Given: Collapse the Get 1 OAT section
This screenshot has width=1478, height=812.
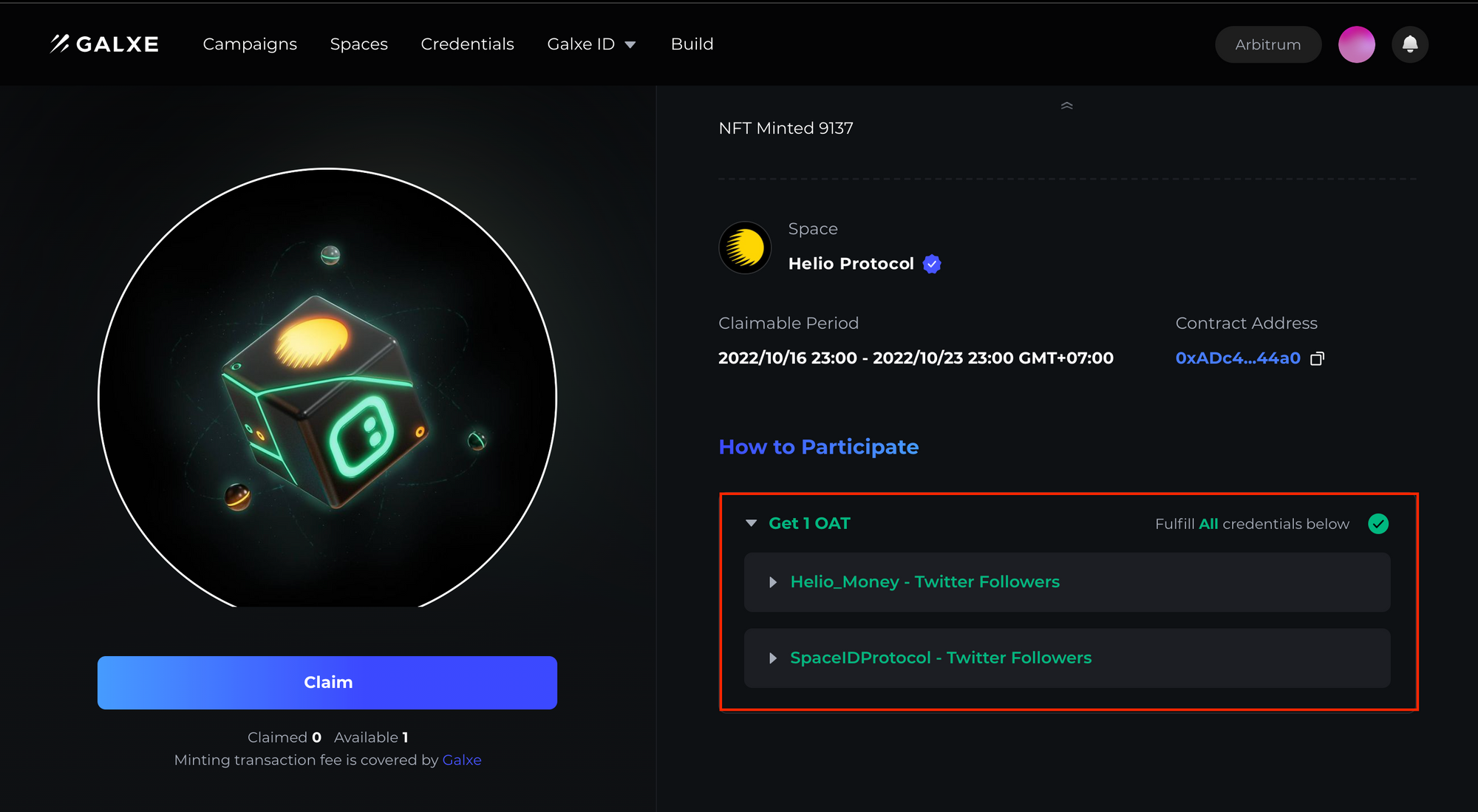Looking at the screenshot, I should click(751, 523).
